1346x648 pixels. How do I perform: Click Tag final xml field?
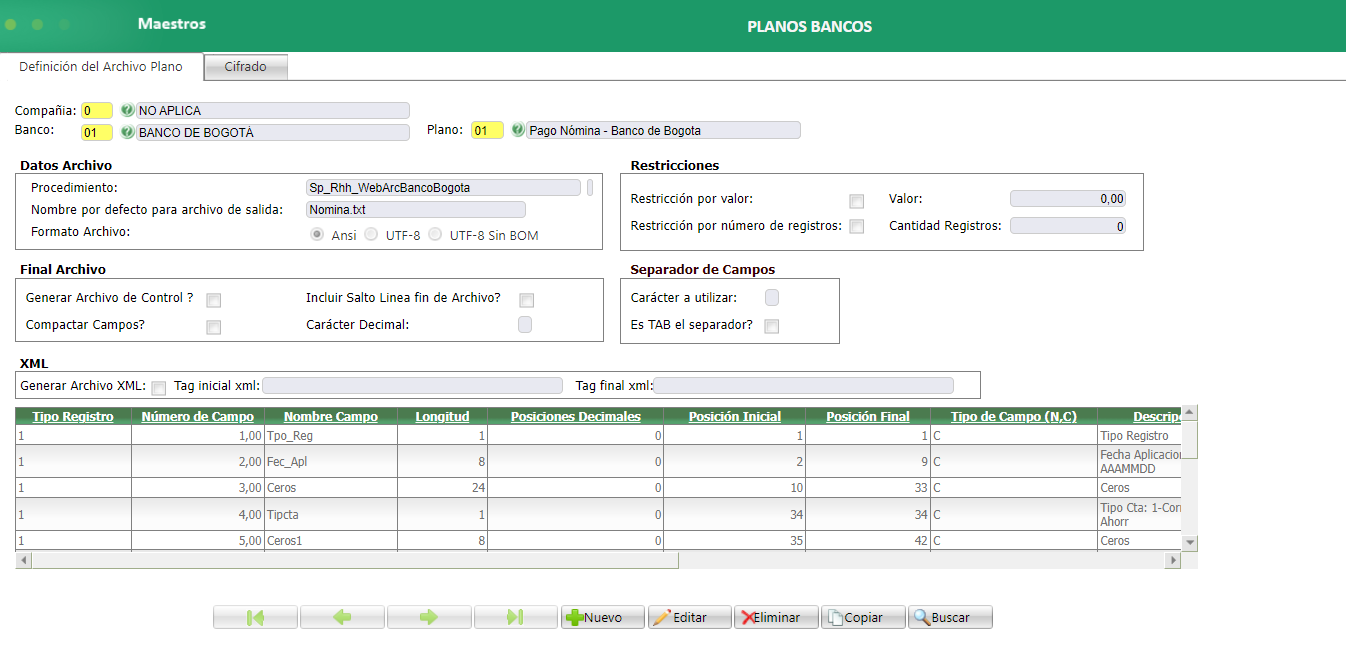tap(804, 386)
